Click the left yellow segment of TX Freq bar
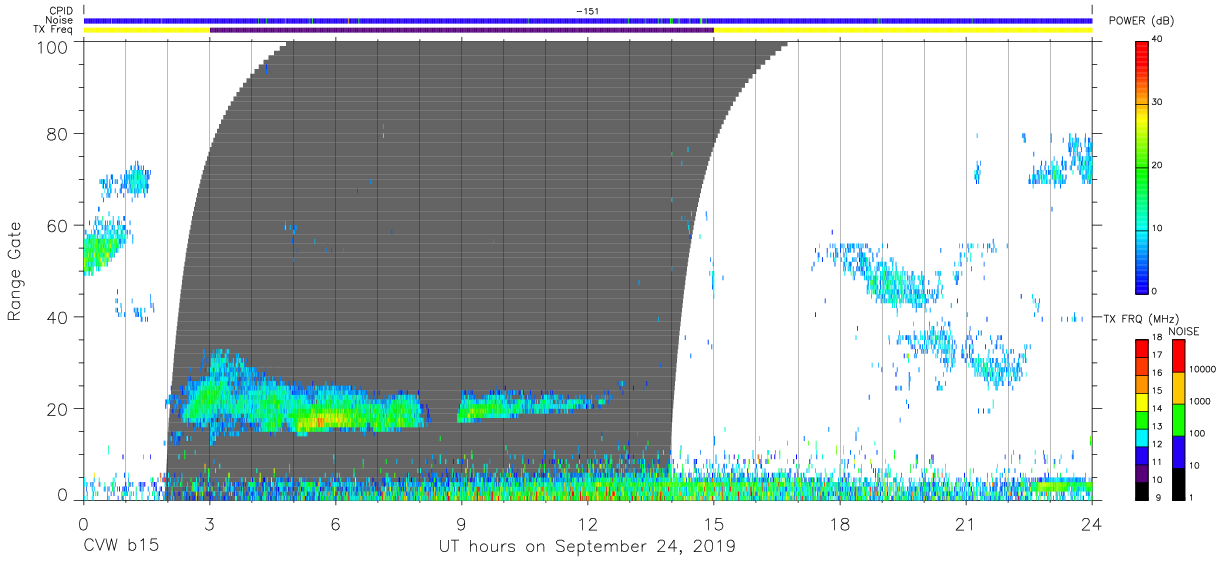The width and height of the screenshot is (1228, 567). [x=147, y=30]
